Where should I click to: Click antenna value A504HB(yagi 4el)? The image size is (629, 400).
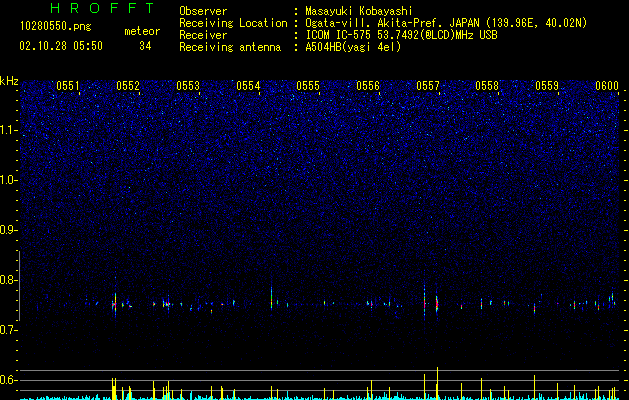pos(353,47)
